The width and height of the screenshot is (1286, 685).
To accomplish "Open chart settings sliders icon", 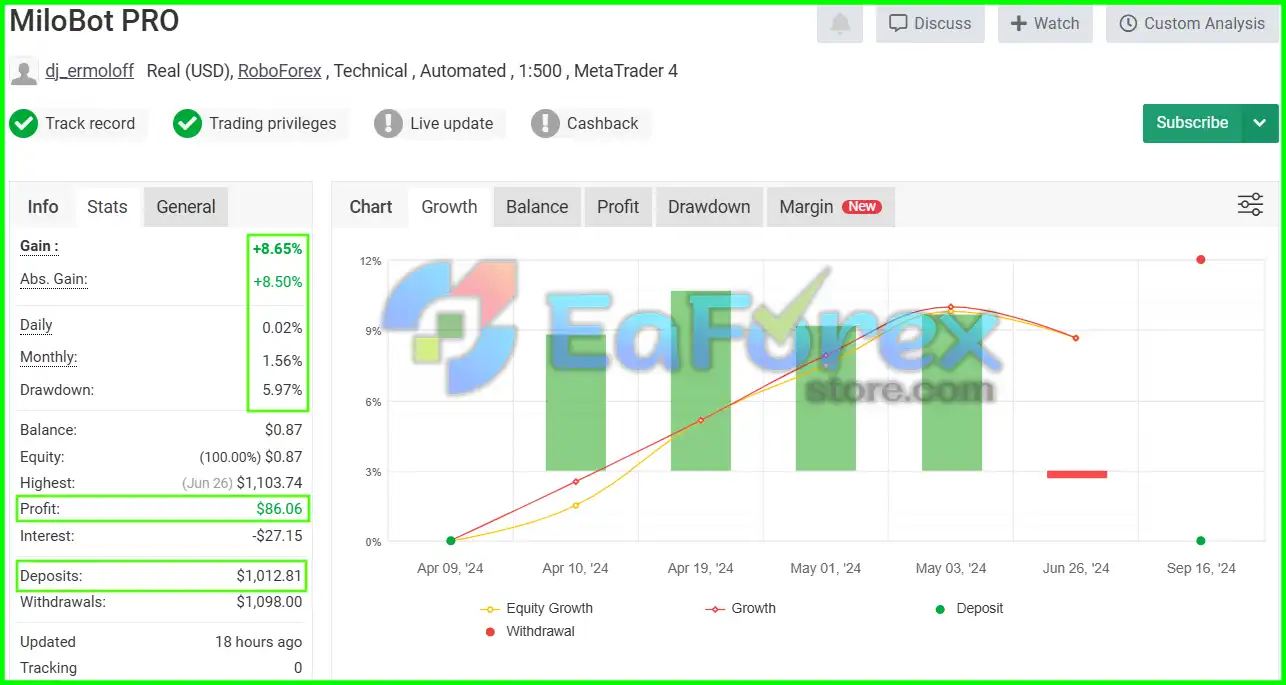I will [1250, 205].
